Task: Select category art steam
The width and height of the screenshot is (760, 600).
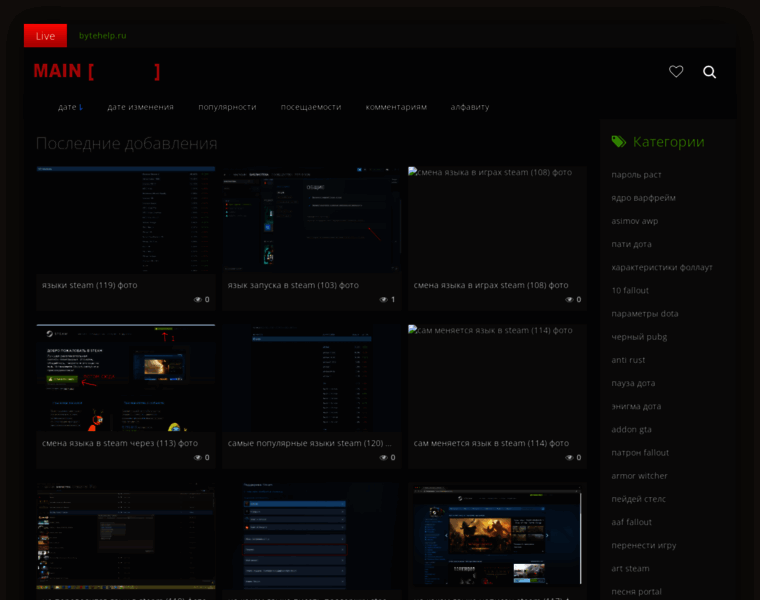Action: 630,568
